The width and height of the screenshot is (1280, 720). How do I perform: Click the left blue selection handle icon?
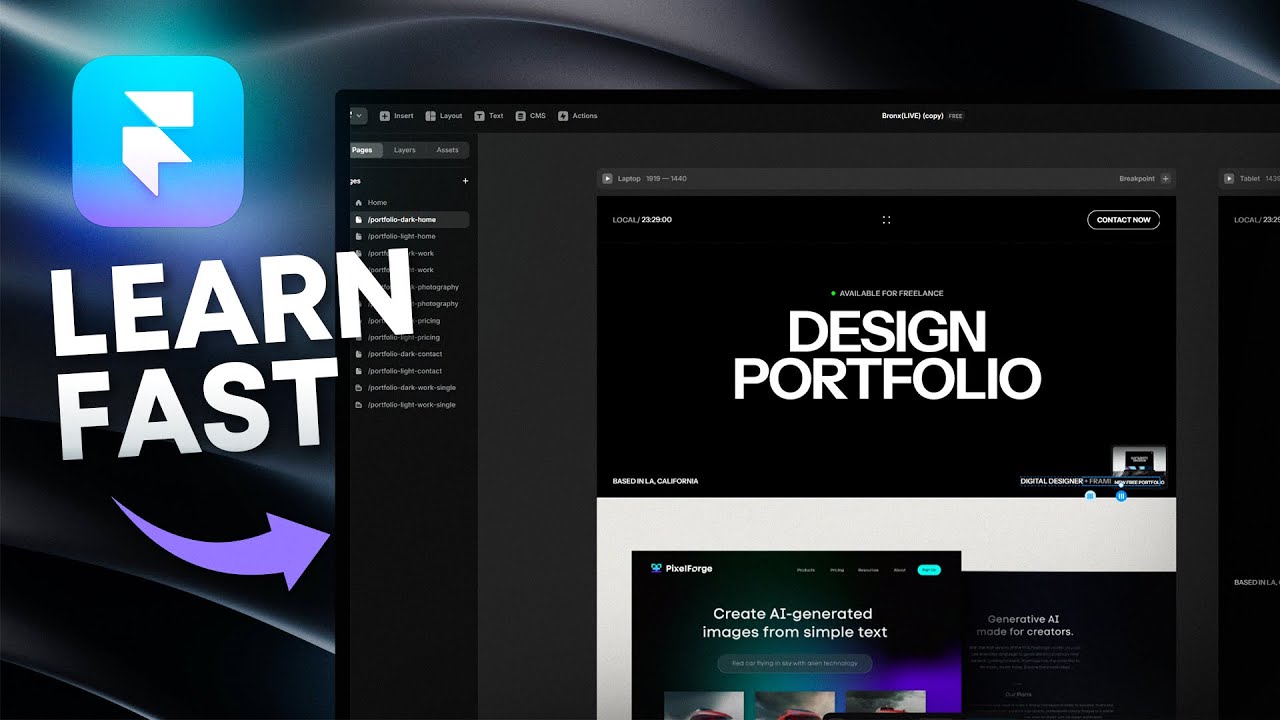point(1090,496)
